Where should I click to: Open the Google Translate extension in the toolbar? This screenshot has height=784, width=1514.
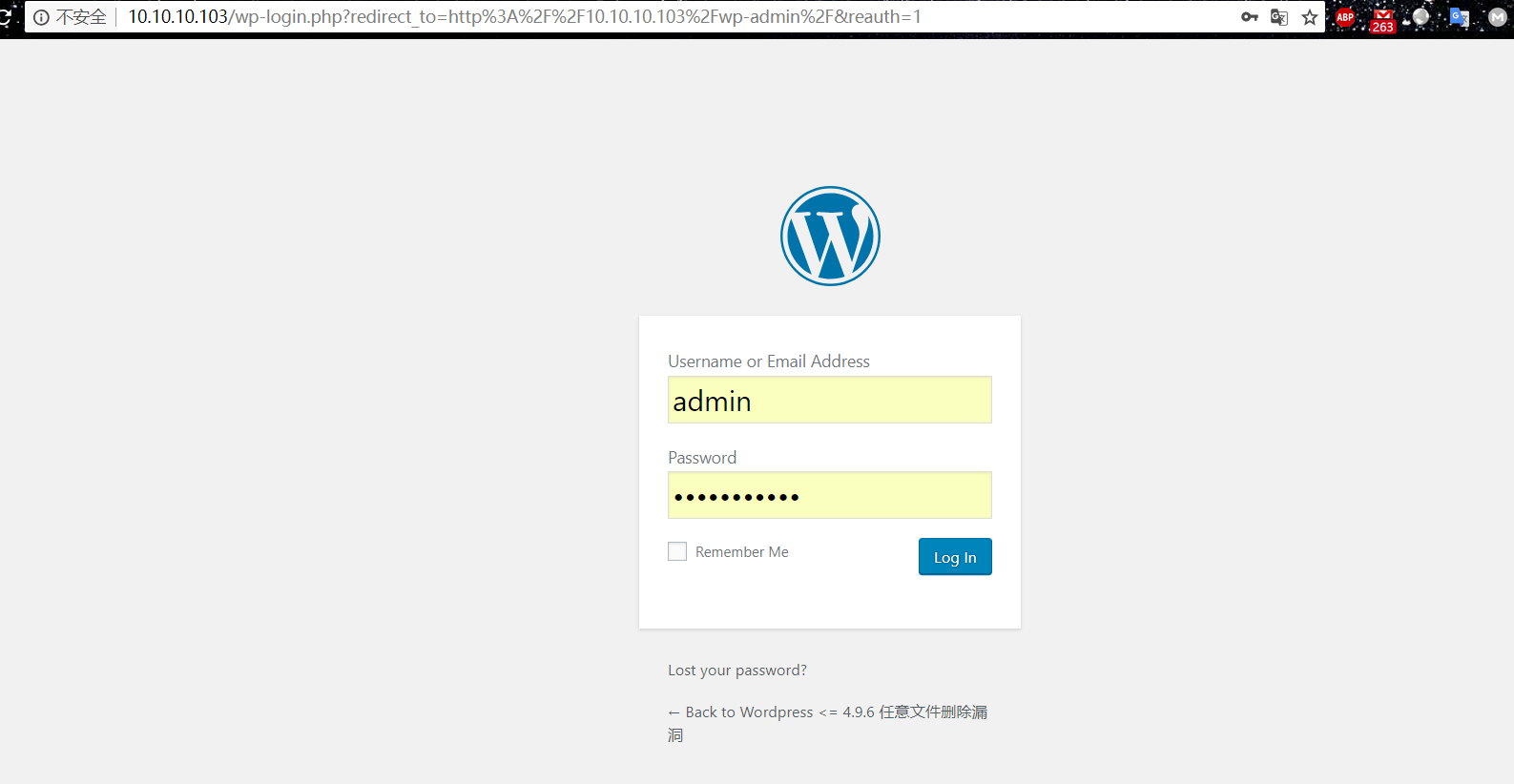click(x=1459, y=17)
